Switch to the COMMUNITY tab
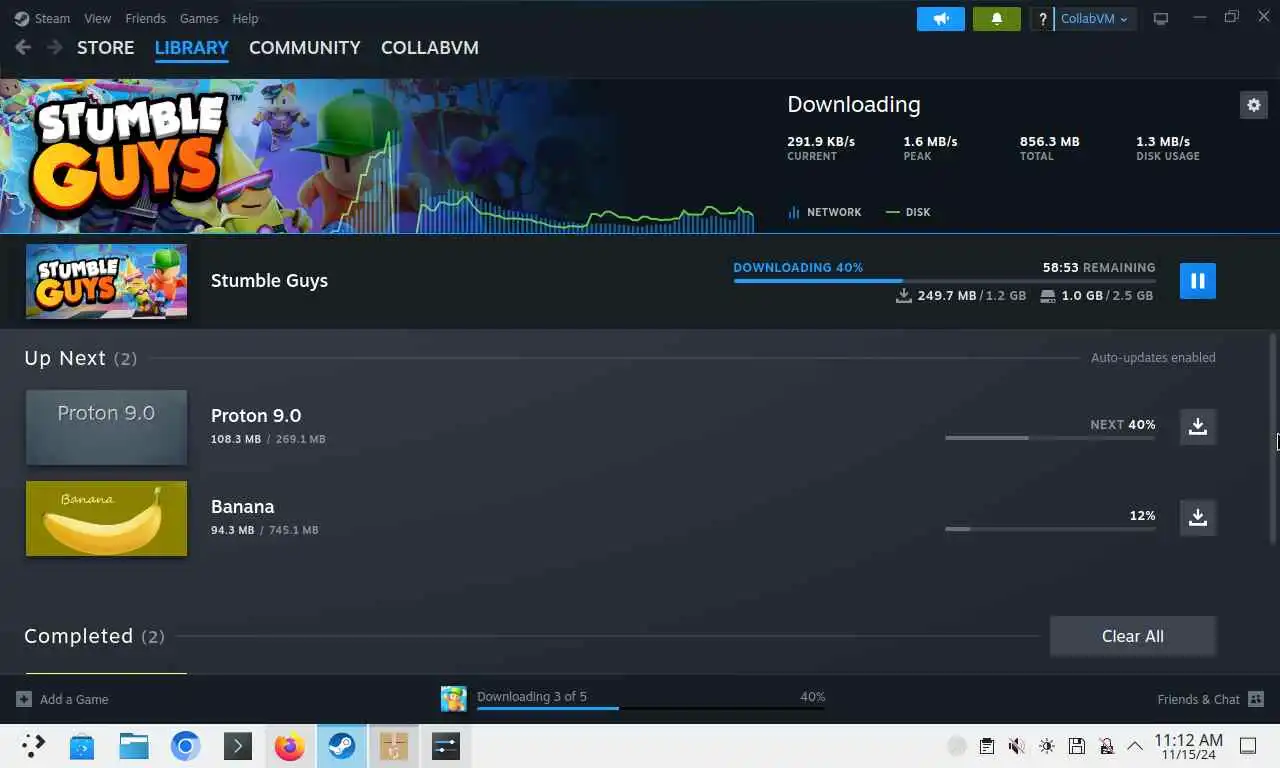1280x768 pixels. point(305,48)
